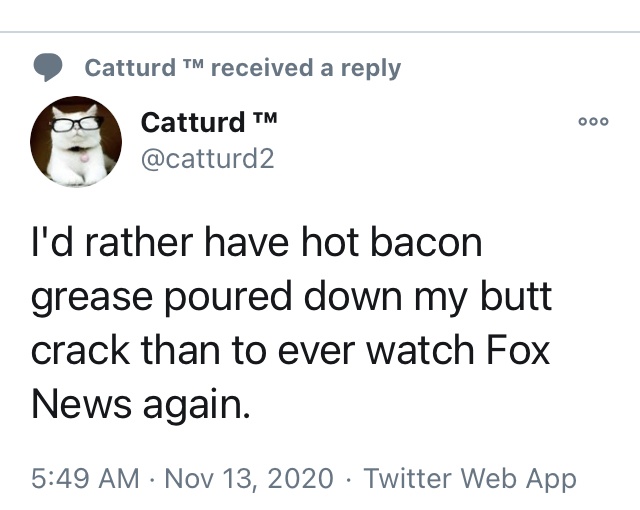Open the three-dot more options menu
The width and height of the screenshot is (640, 510).
tap(594, 121)
